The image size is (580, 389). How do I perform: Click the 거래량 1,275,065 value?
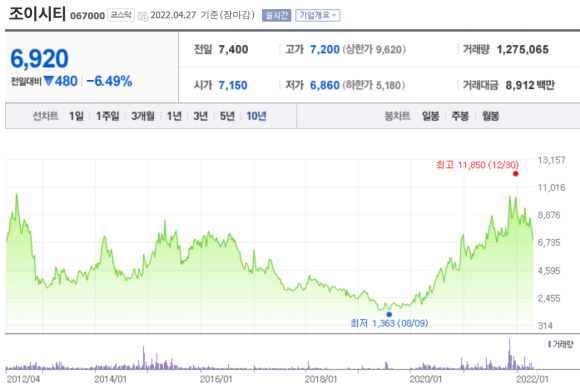coord(522,50)
